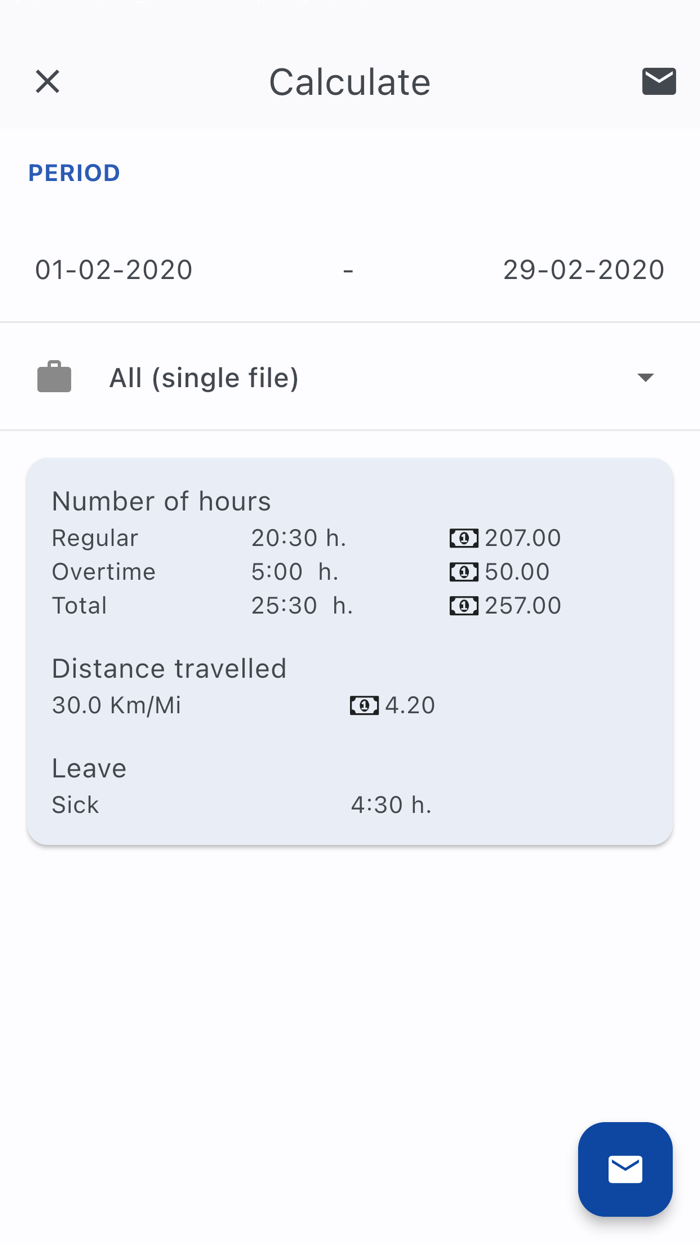Tap the X icon to dismiss the Calculate screen
This screenshot has height=1244, width=700.
(x=46, y=81)
